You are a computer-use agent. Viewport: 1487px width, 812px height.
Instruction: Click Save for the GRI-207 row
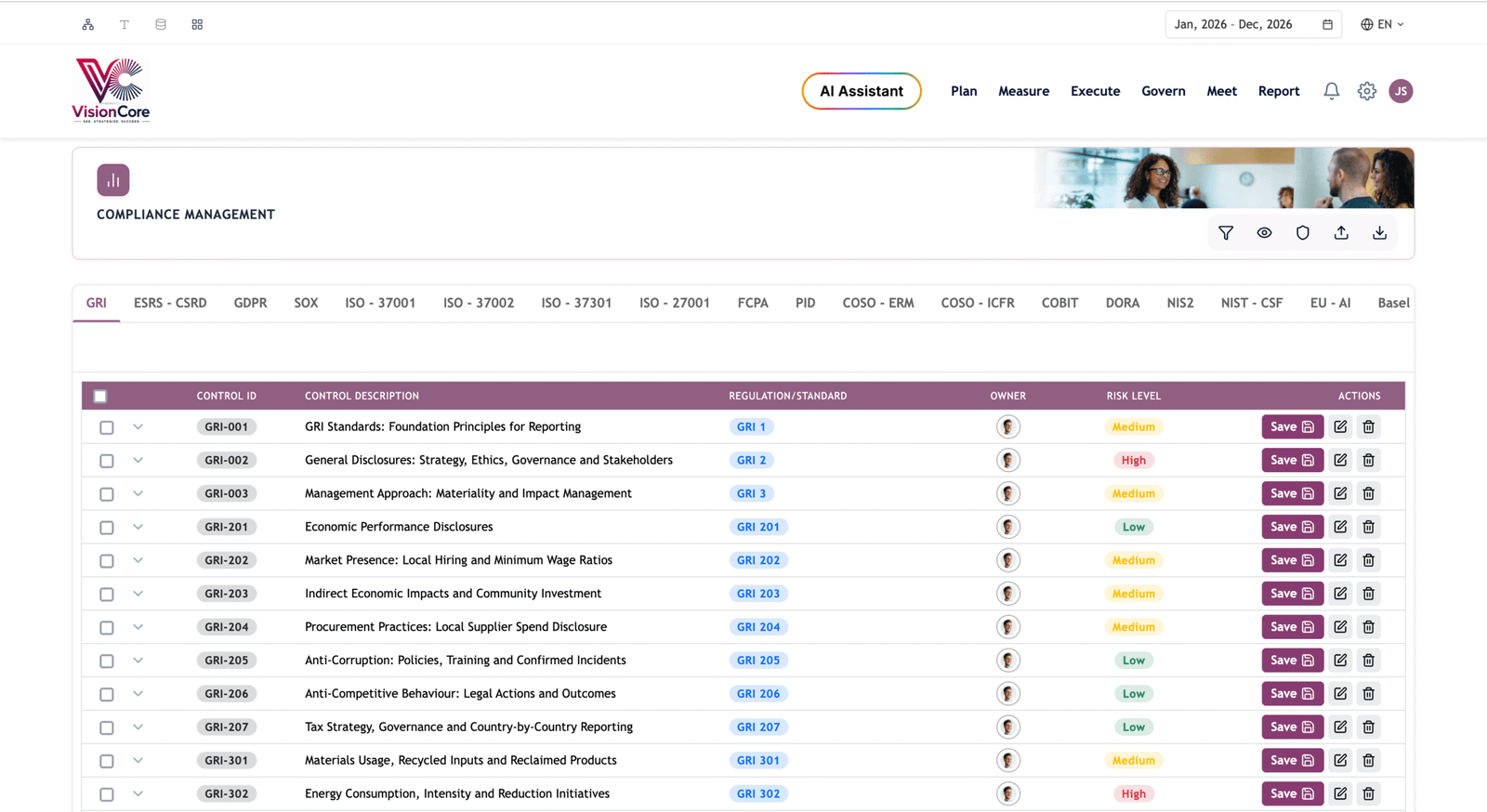(x=1292, y=727)
